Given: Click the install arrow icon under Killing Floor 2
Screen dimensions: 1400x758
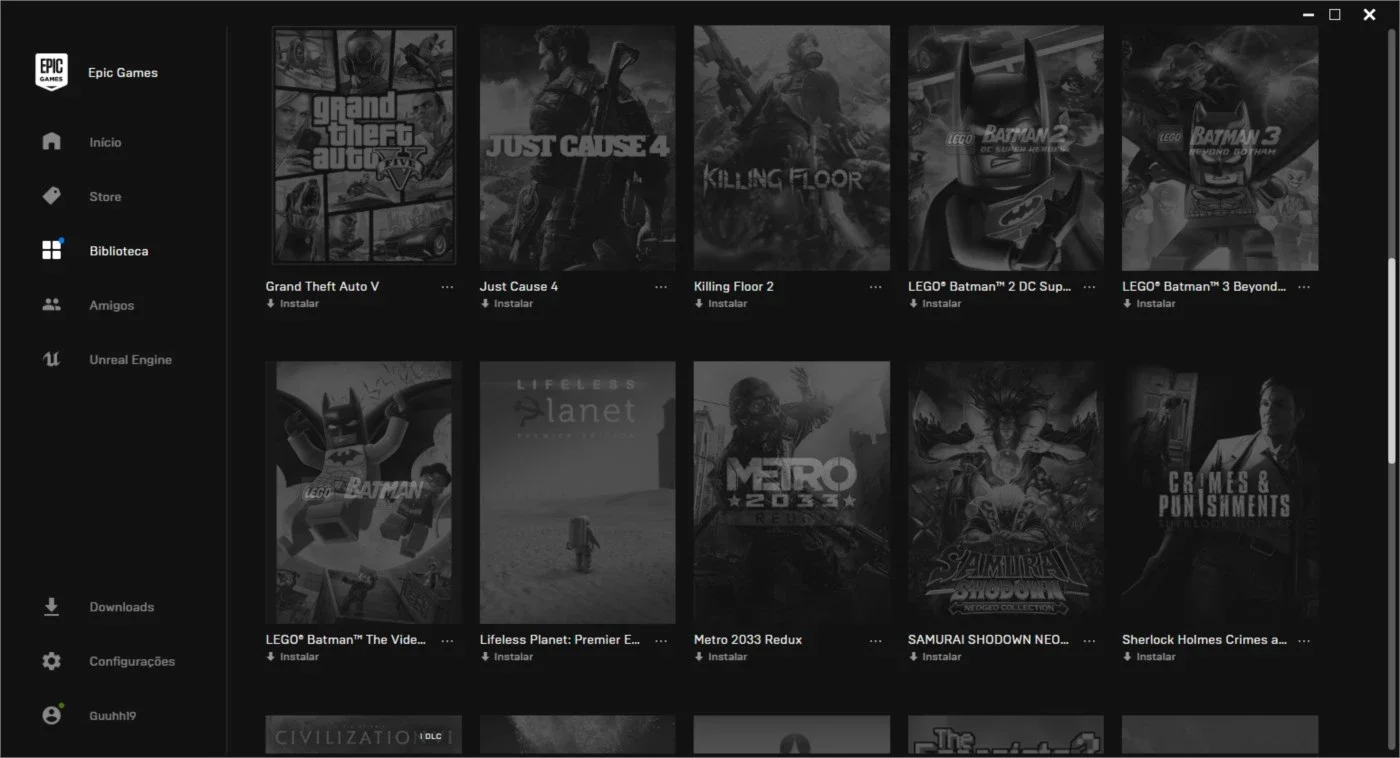Looking at the screenshot, I should pos(699,303).
